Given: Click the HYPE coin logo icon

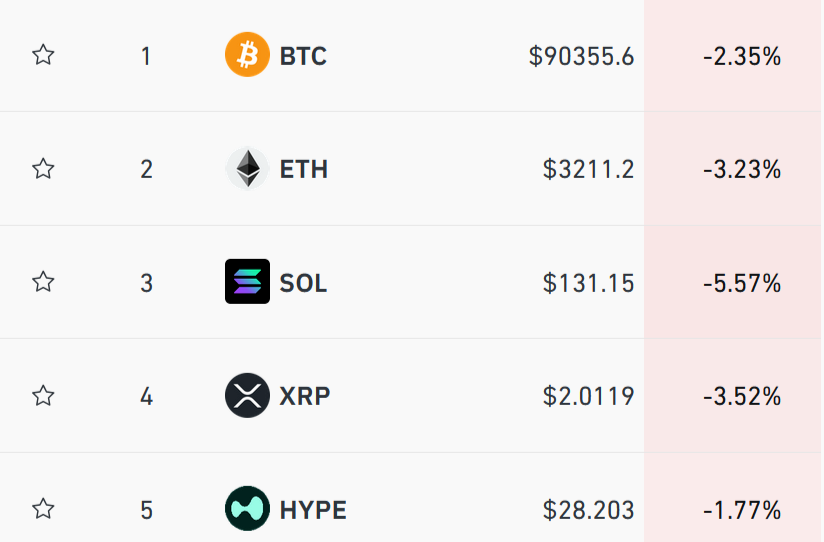Looking at the screenshot, I should pos(247,509).
